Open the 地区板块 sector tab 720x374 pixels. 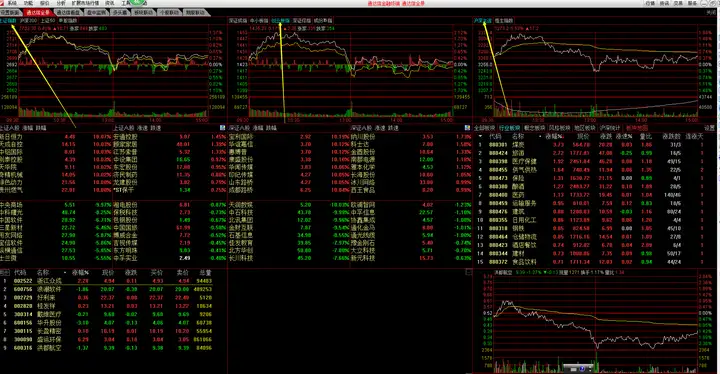[584, 128]
